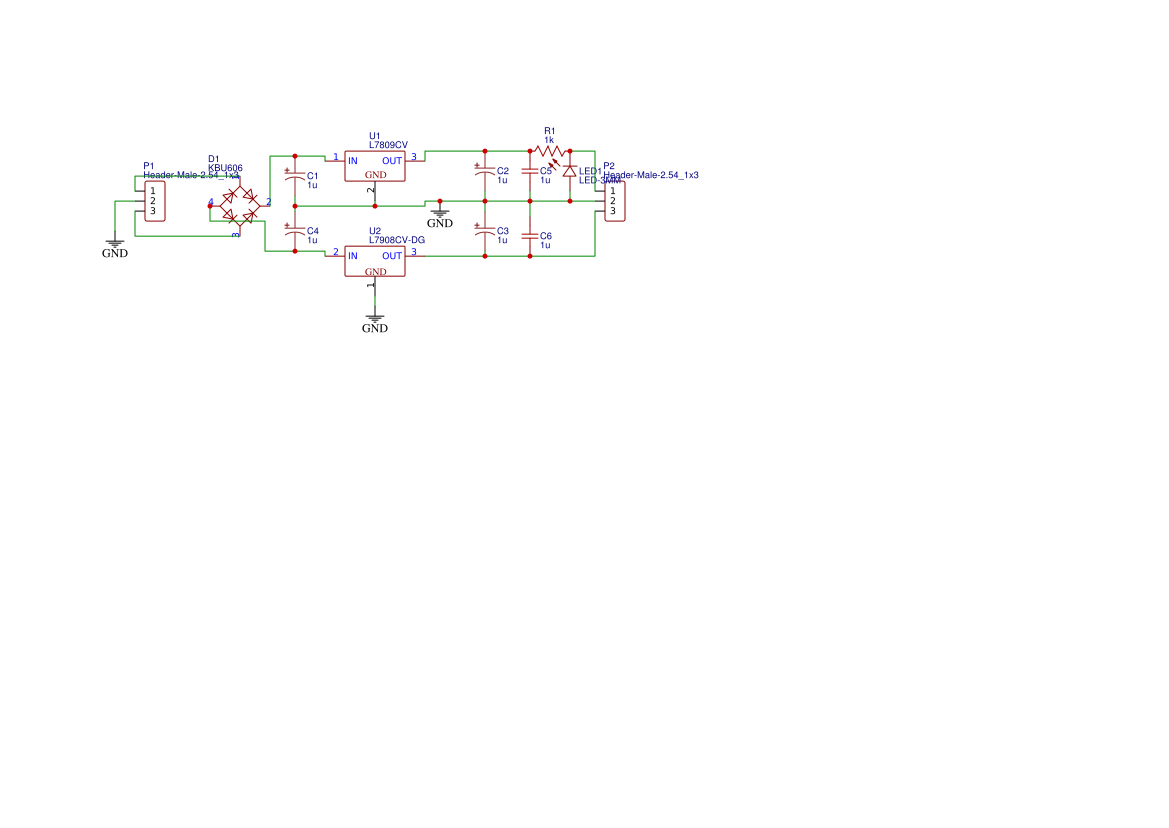Select the D1 bridge rectifier symbol
This screenshot has height=828, width=1169.
(240, 206)
